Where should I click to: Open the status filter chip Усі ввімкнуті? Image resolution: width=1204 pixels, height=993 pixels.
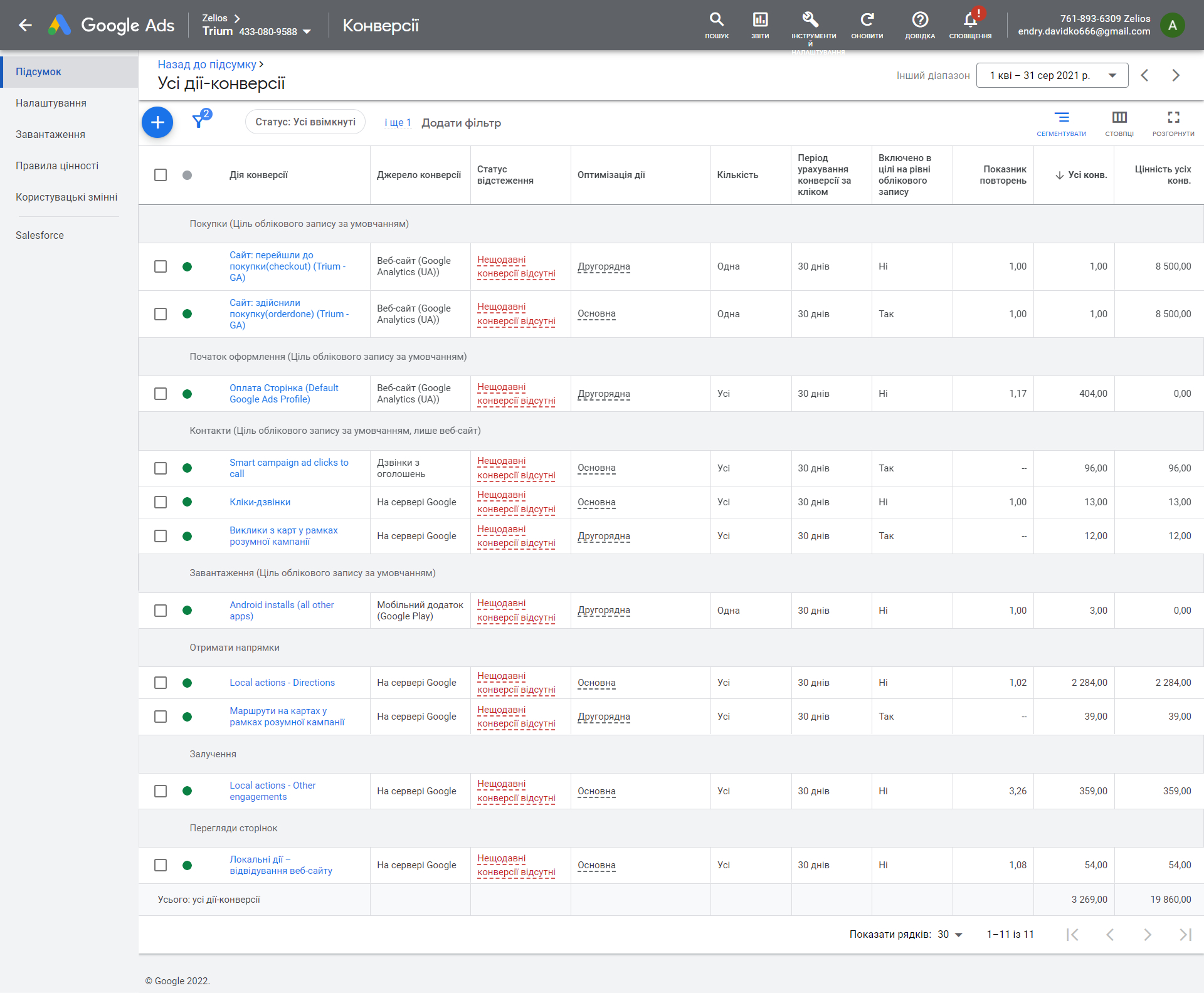305,122
